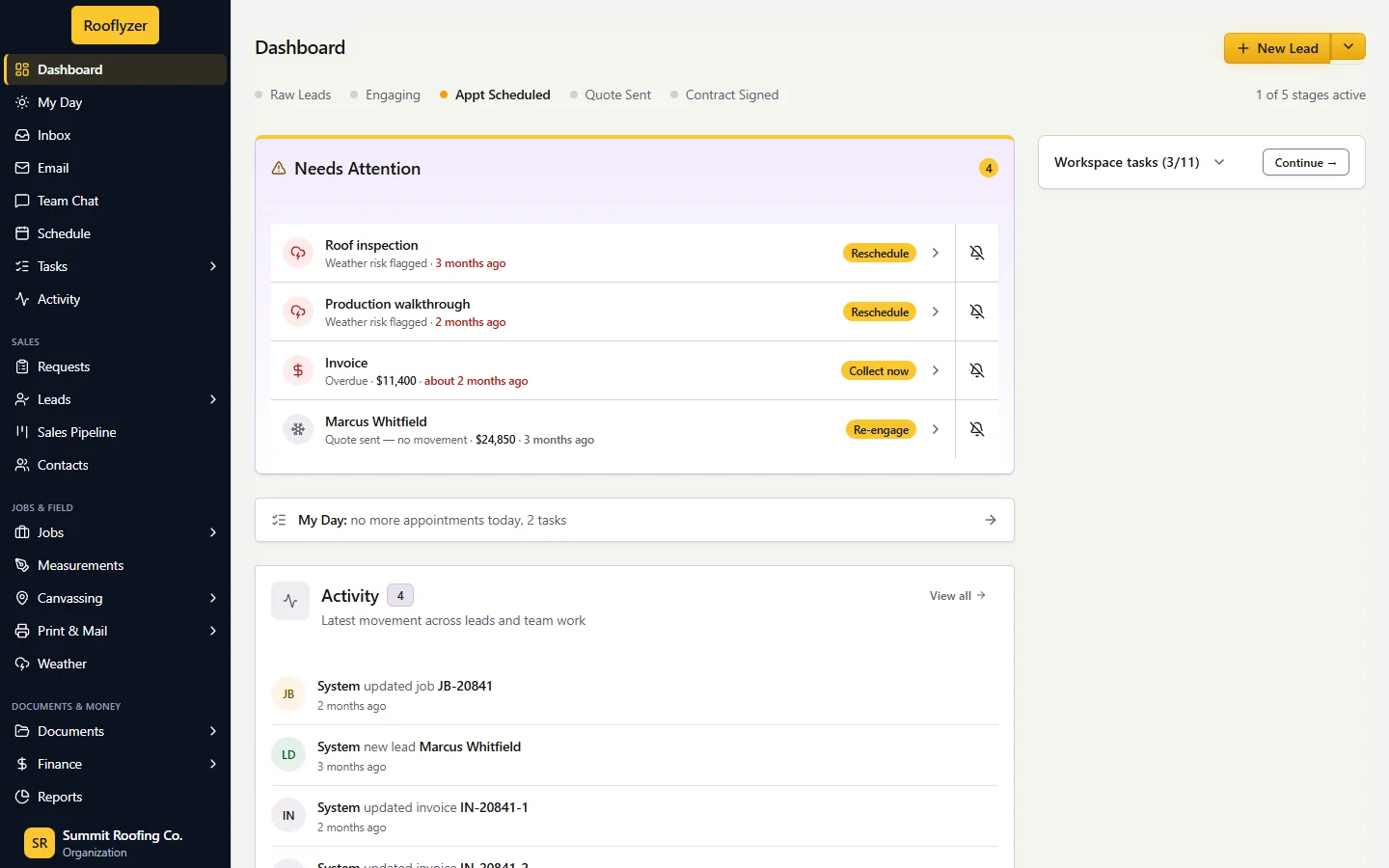Viewport: 1389px width, 868px height.
Task: Click the Invoice dollar sign icon
Action: [x=298, y=370]
